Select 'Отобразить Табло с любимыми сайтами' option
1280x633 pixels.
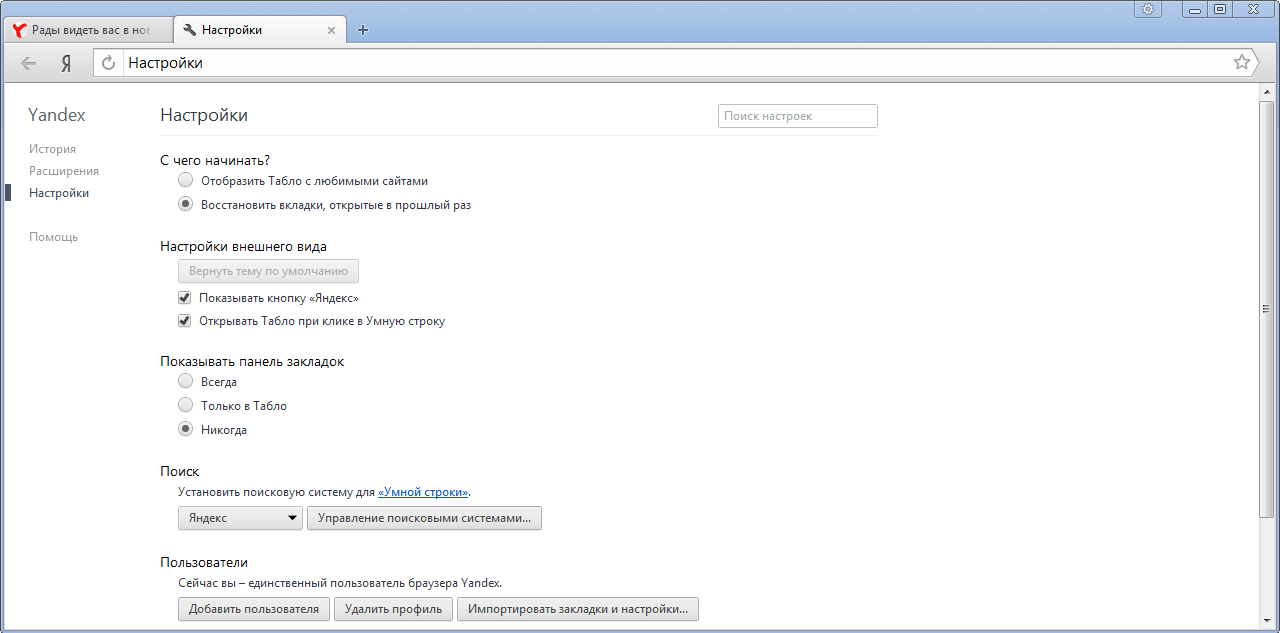tap(185, 181)
